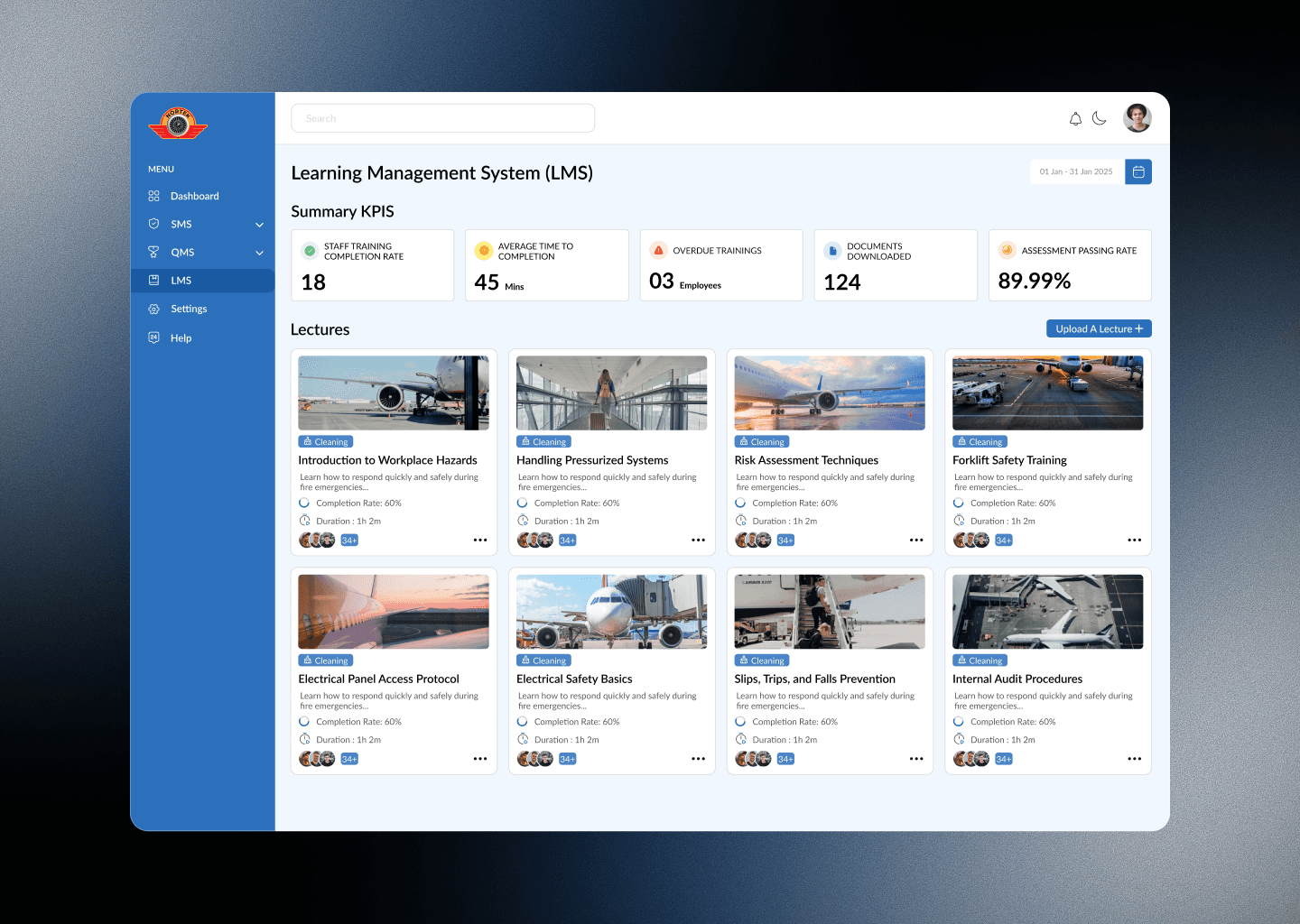Click the 01 Jan - 31 Jan 2025 date range
Viewport: 1300px width, 924px height.
click(x=1076, y=171)
